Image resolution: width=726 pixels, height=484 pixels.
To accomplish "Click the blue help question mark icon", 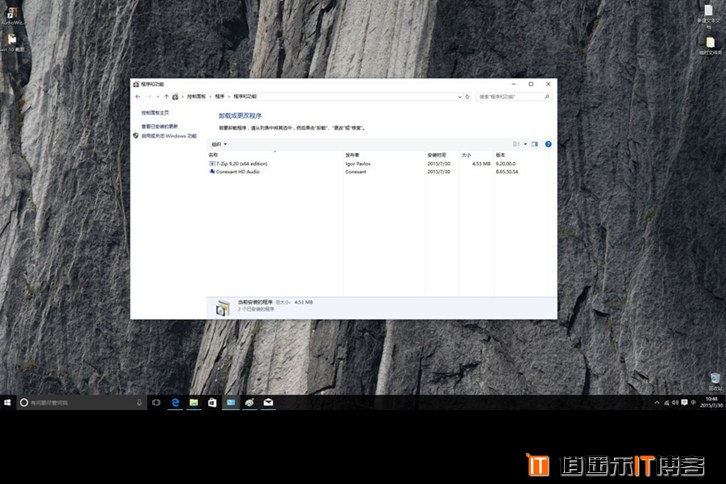I will tap(548, 144).
